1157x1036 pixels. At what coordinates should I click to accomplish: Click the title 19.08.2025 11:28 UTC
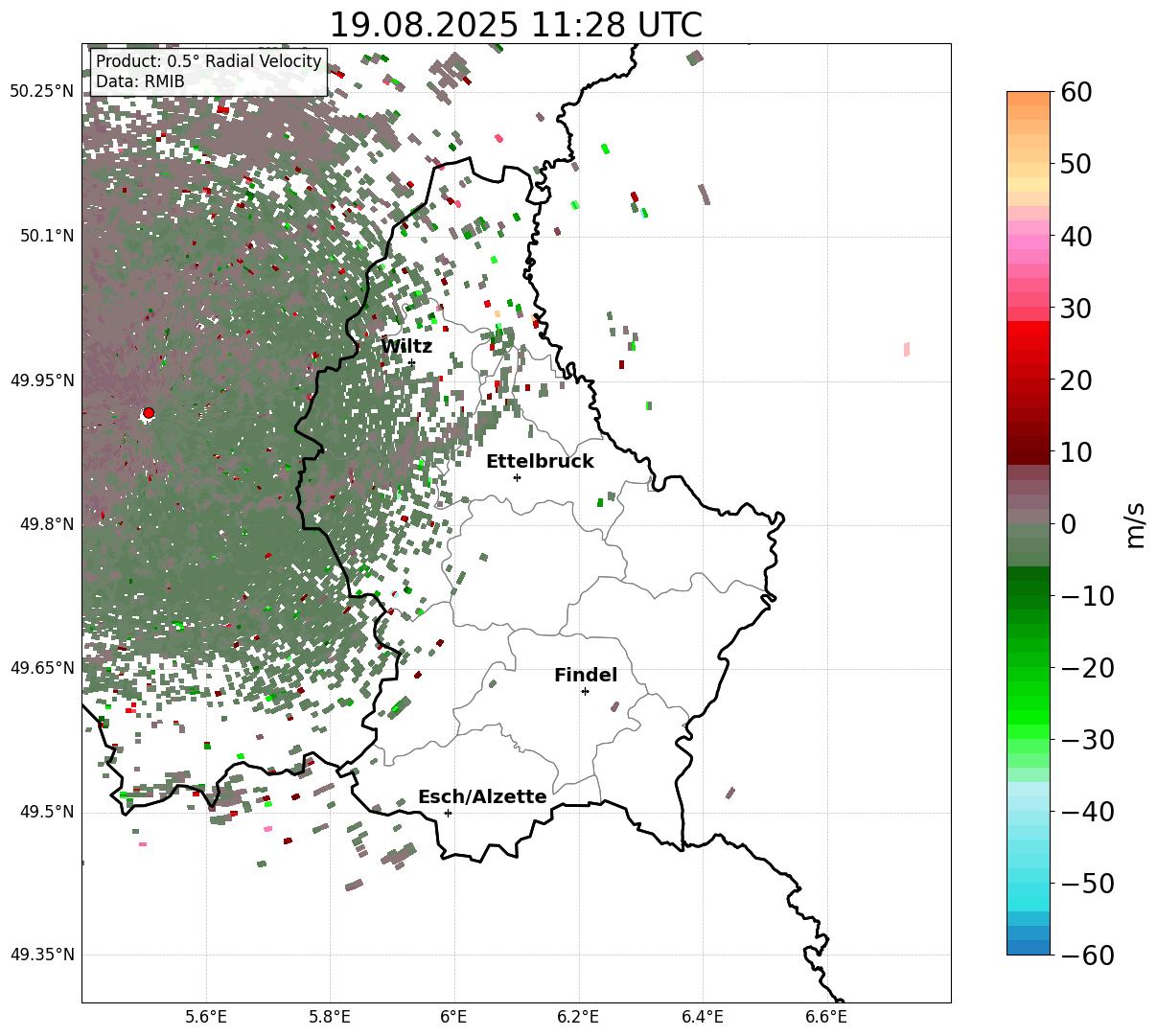tap(516, 25)
